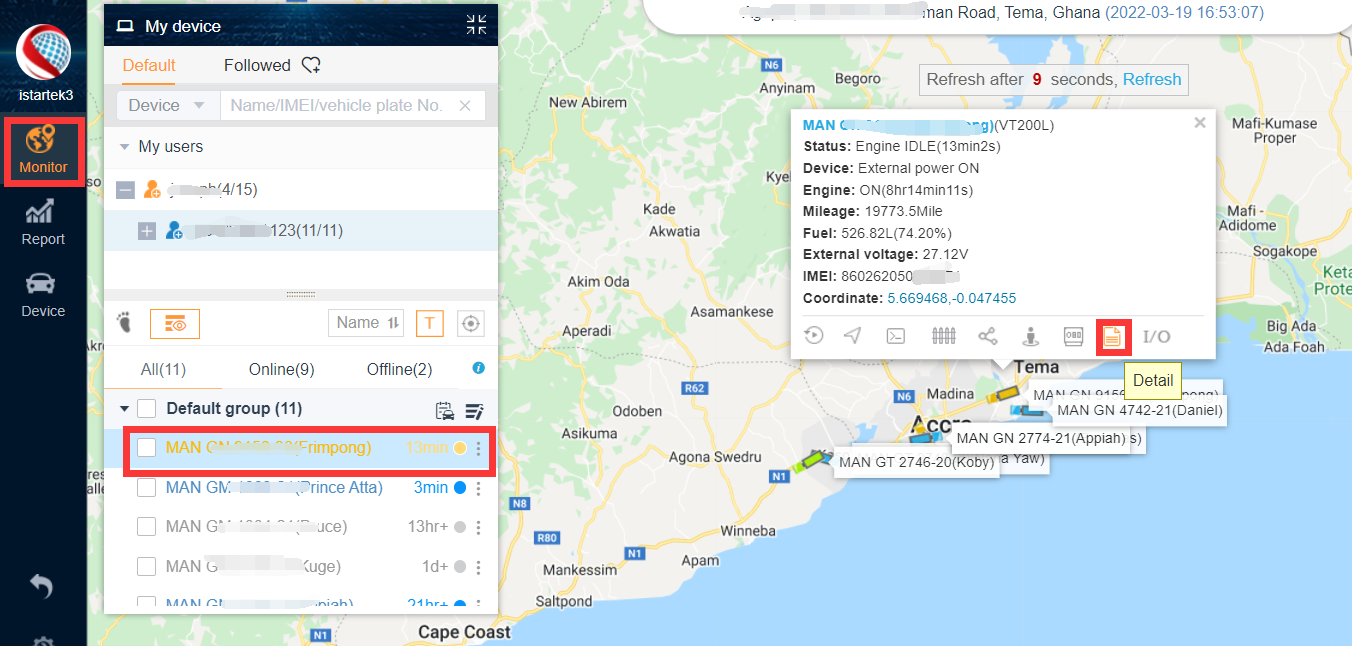The width and height of the screenshot is (1352, 646).
Task: Open more options for Prince Atta vehicle
Action: [x=478, y=488]
